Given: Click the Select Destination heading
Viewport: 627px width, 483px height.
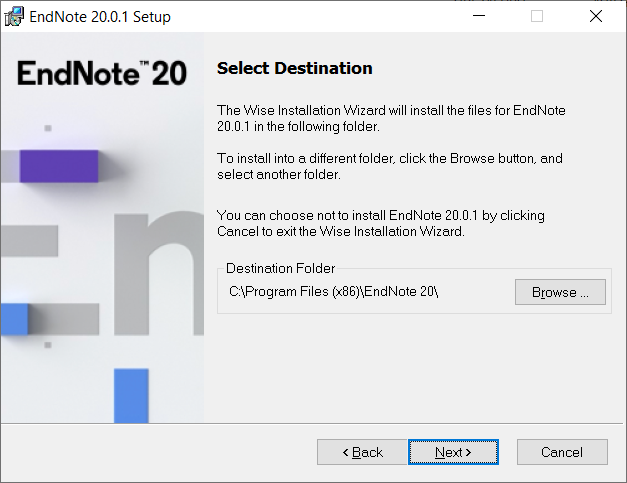Looking at the screenshot, I should click(x=295, y=68).
